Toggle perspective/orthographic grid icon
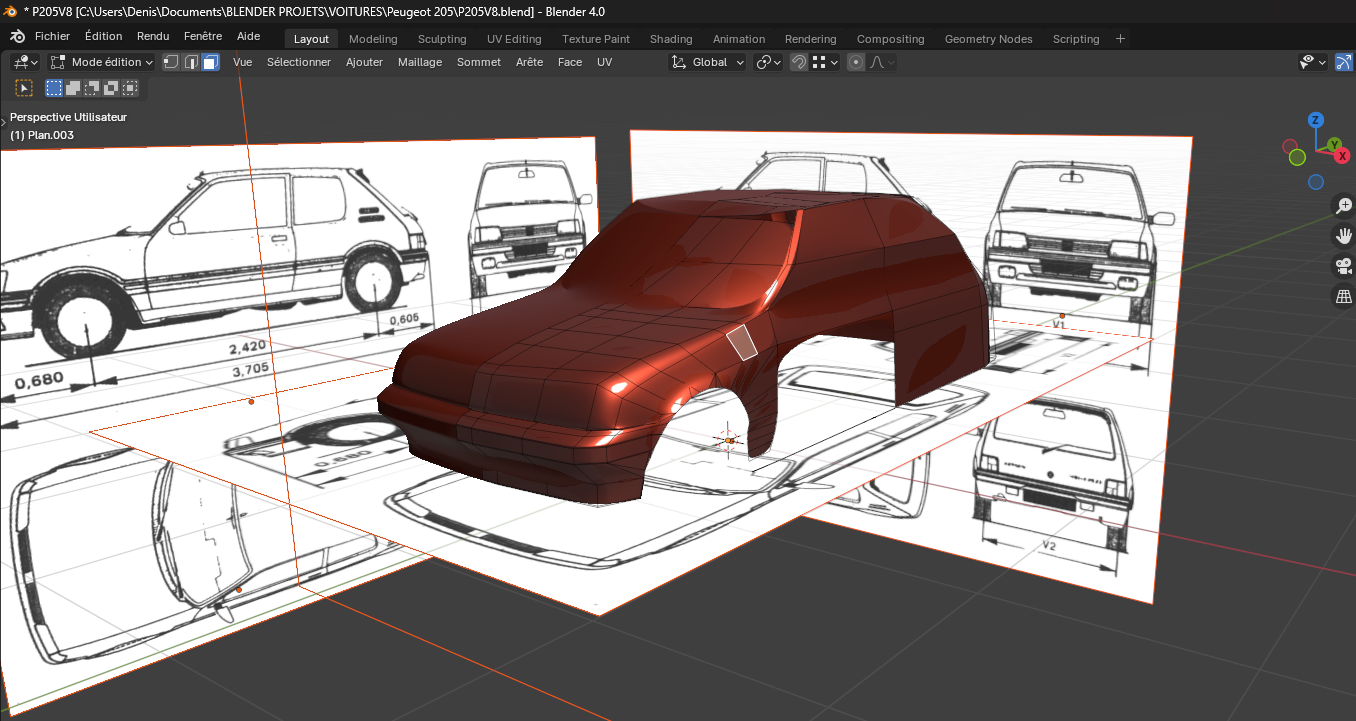 1344,297
